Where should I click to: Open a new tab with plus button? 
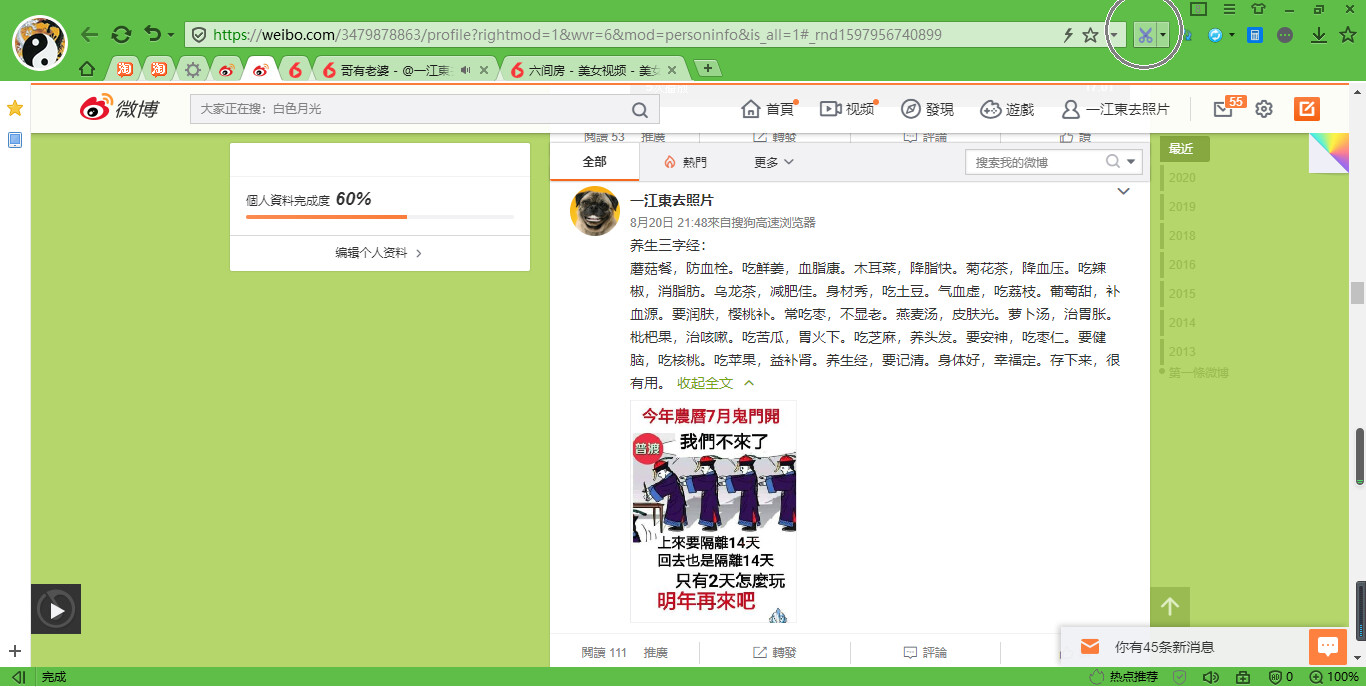[708, 68]
